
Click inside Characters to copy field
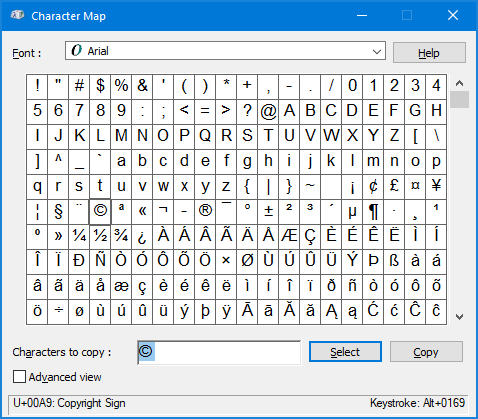219,352
